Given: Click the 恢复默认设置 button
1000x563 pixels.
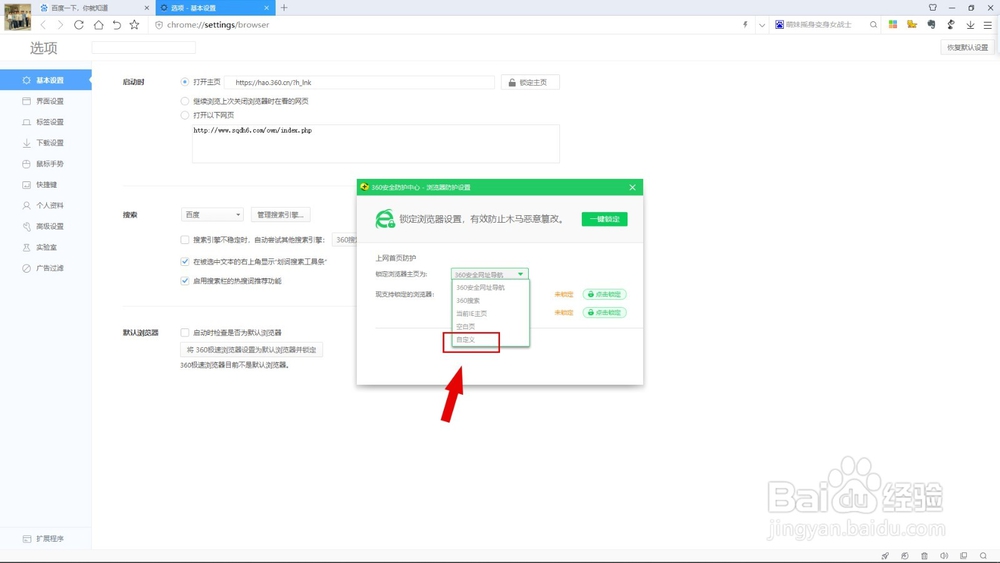Looking at the screenshot, I should (x=967, y=48).
